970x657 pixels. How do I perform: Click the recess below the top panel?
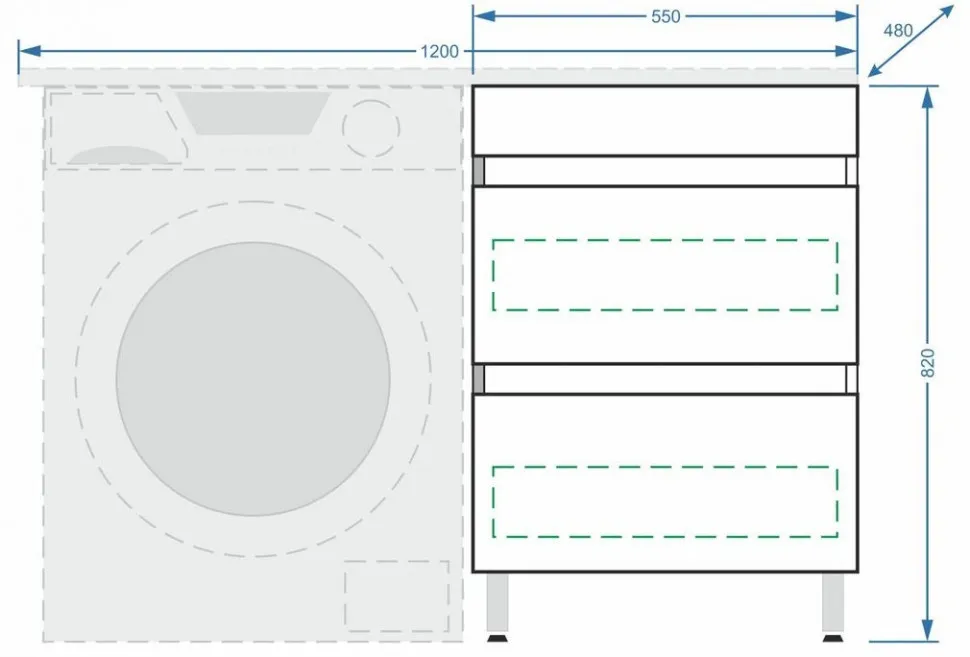point(665,170)
